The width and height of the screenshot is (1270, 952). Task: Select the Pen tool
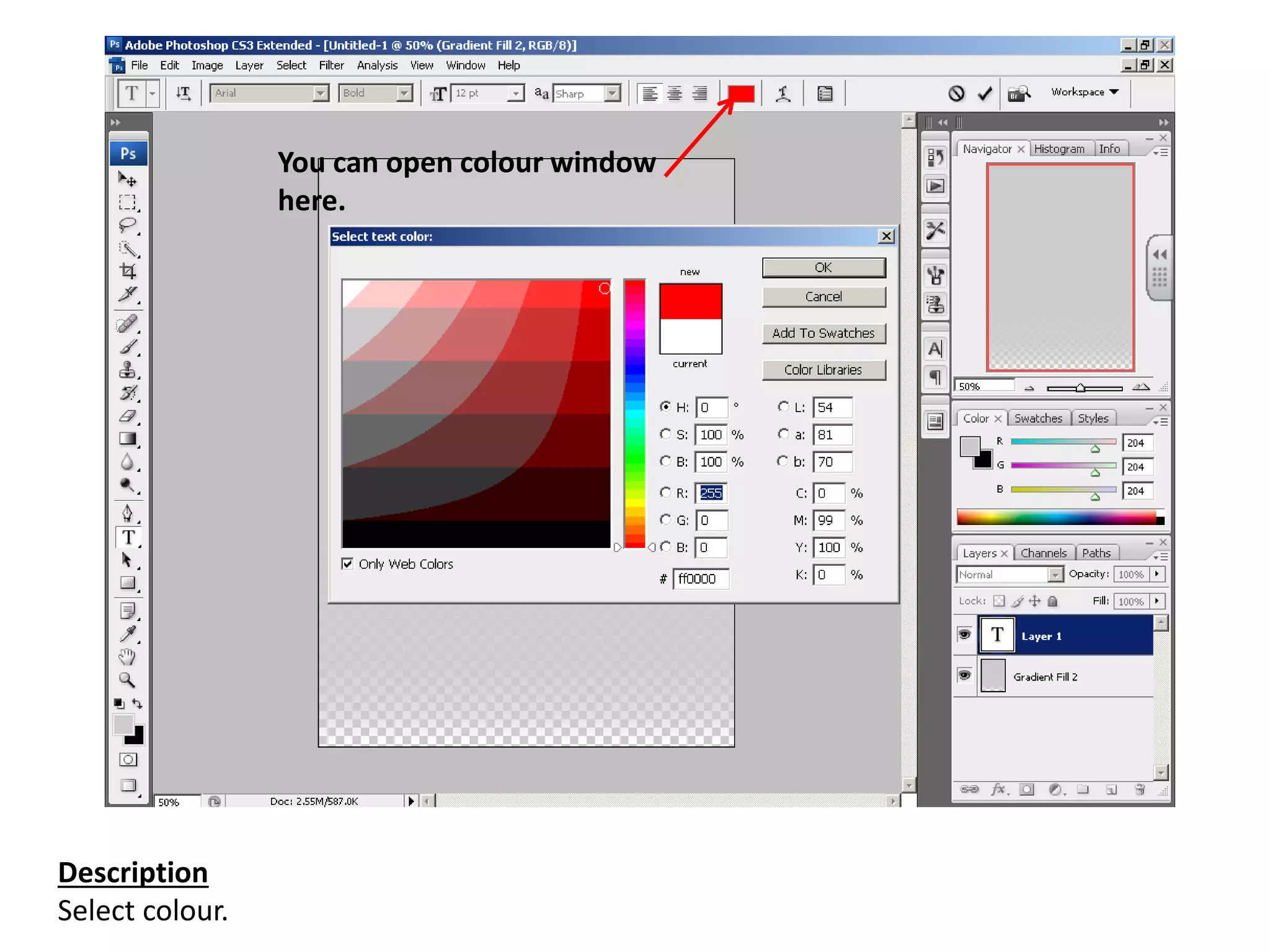click(x=127, y=513)
